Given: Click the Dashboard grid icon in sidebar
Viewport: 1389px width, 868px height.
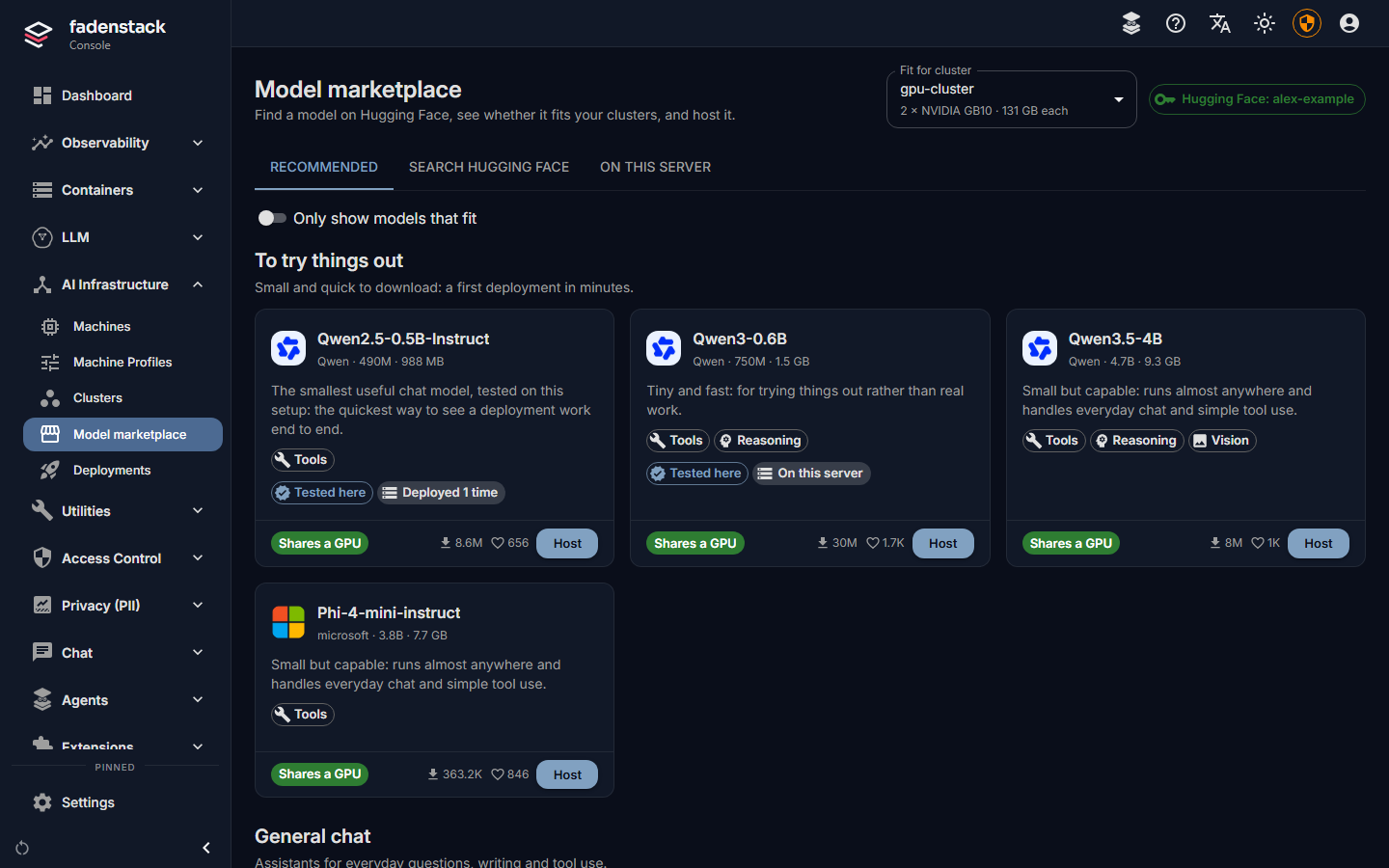Looking at the screenshot, I should (x=42, y=95).
